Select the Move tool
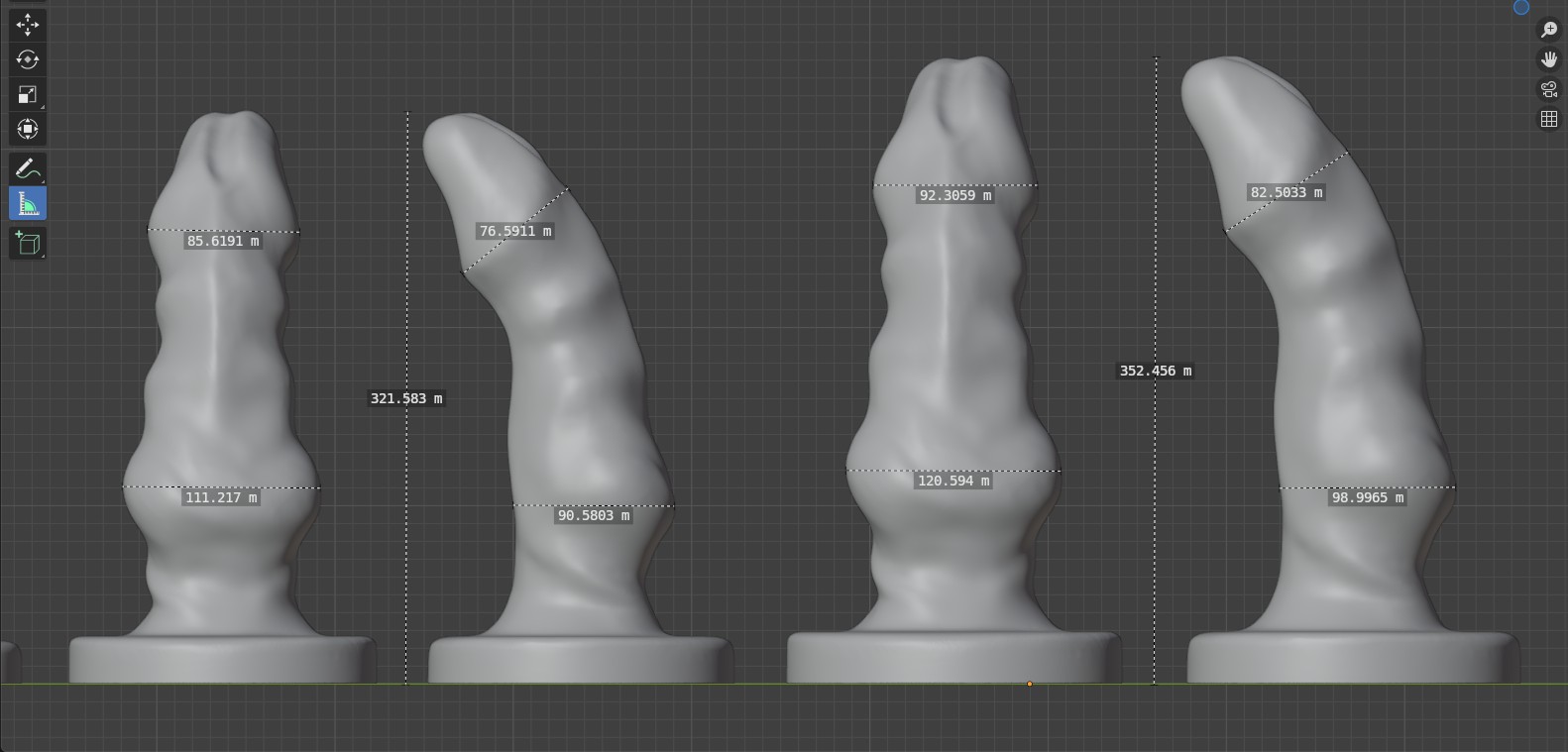Viewport: 1568px width, 752px height. (28, 25)
